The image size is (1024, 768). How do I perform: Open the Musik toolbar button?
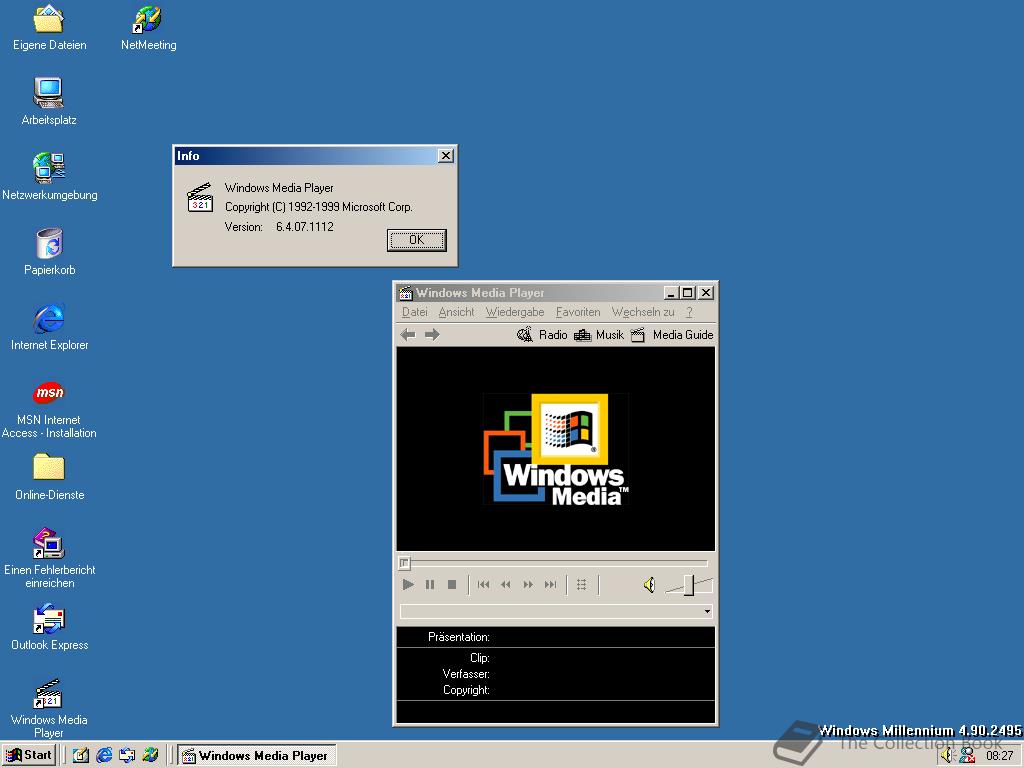(599, 334)
